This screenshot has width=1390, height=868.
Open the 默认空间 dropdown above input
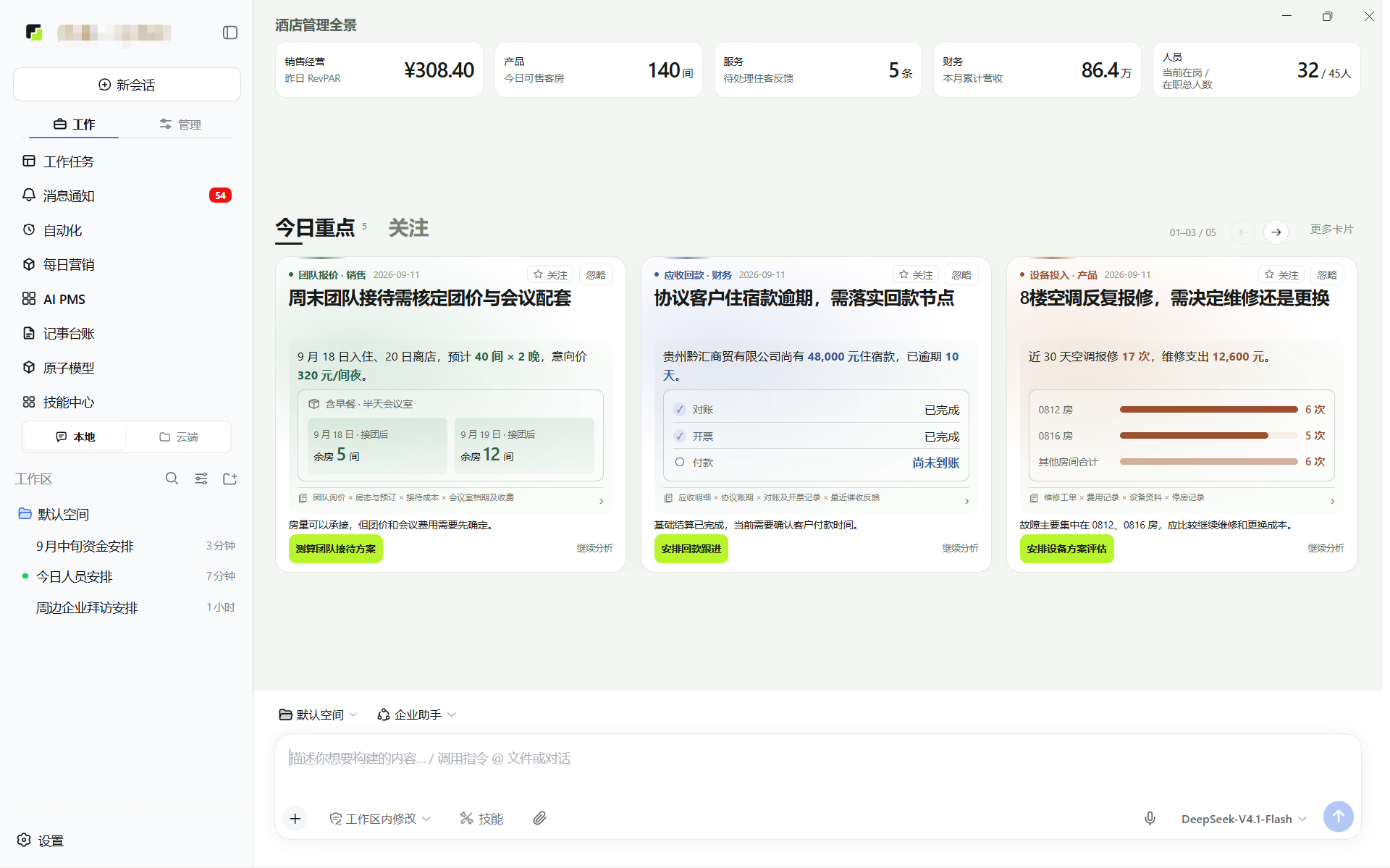(x=318, y=715)
